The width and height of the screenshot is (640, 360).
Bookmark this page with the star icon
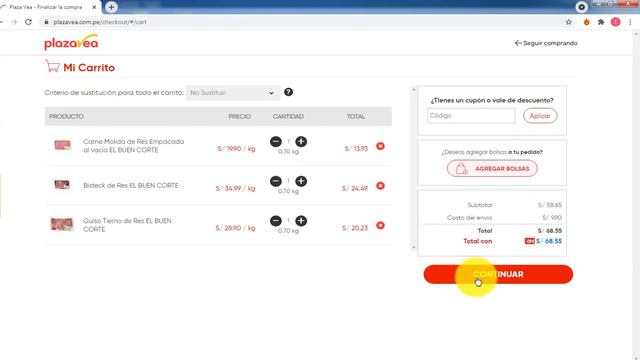pos(569,22)
